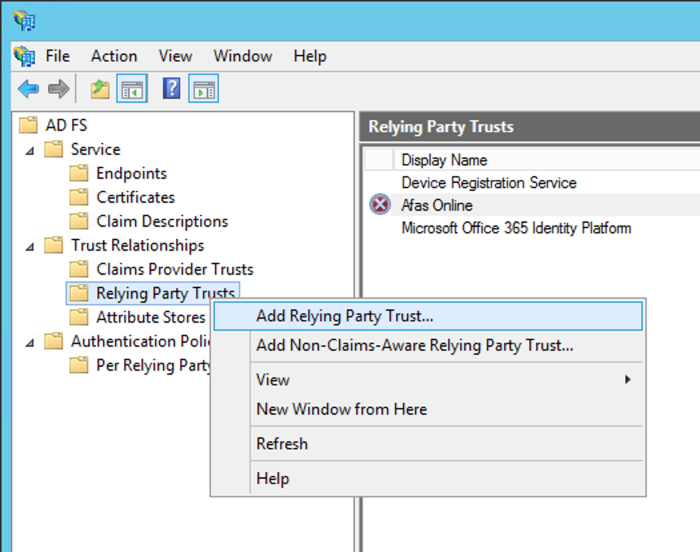Click the Service folder icon
The height and width of the screenshot is (552, 700).
point(54,149)
